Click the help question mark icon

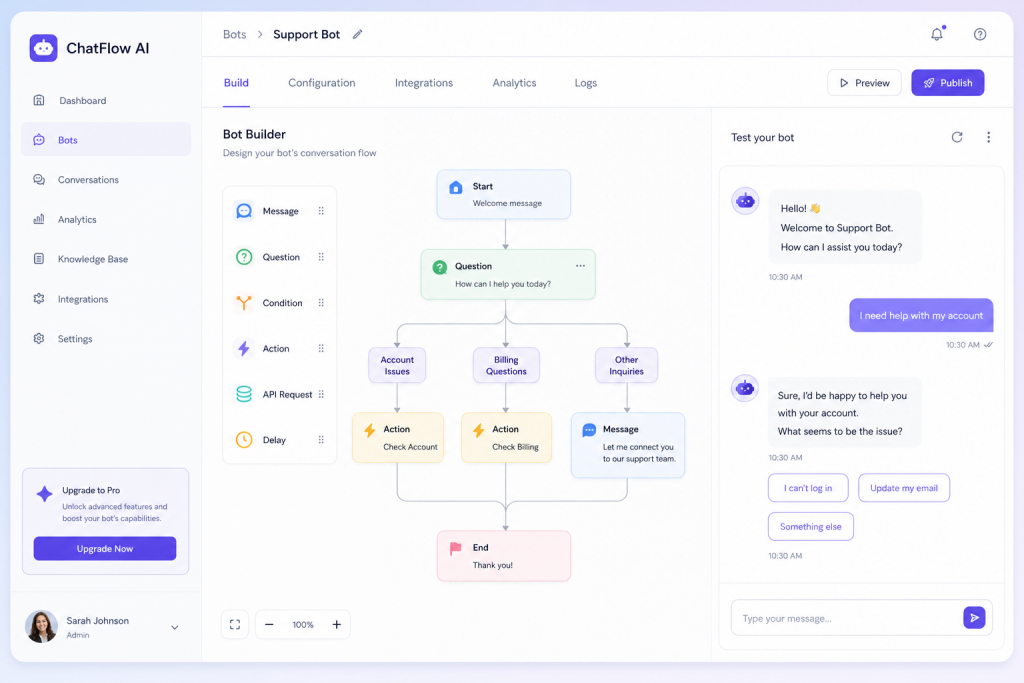click(x=980, y=34)
